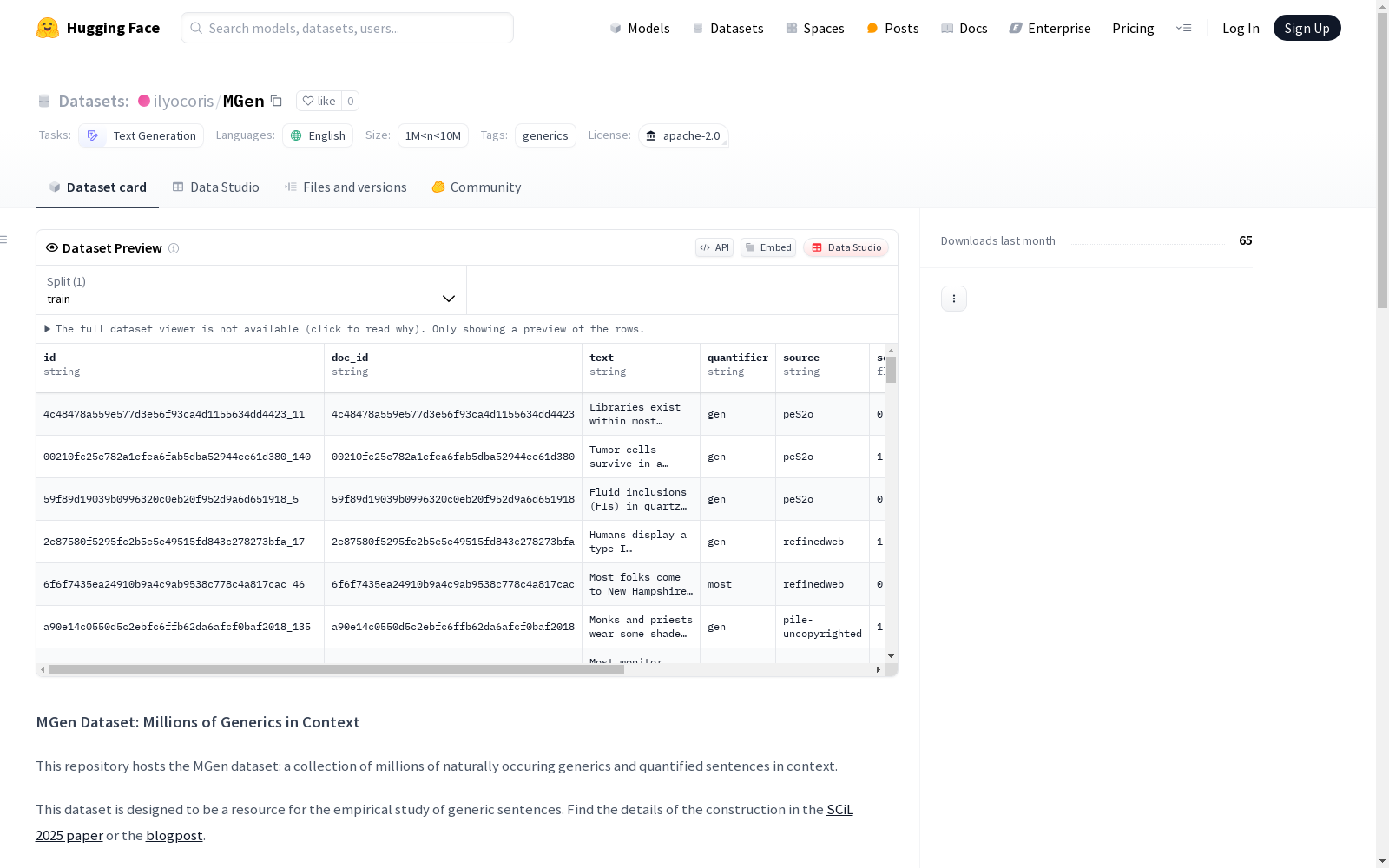The image size is (1389, 868).
Task: Toggle the left sidebar hamburger icon
Action: 3,240
